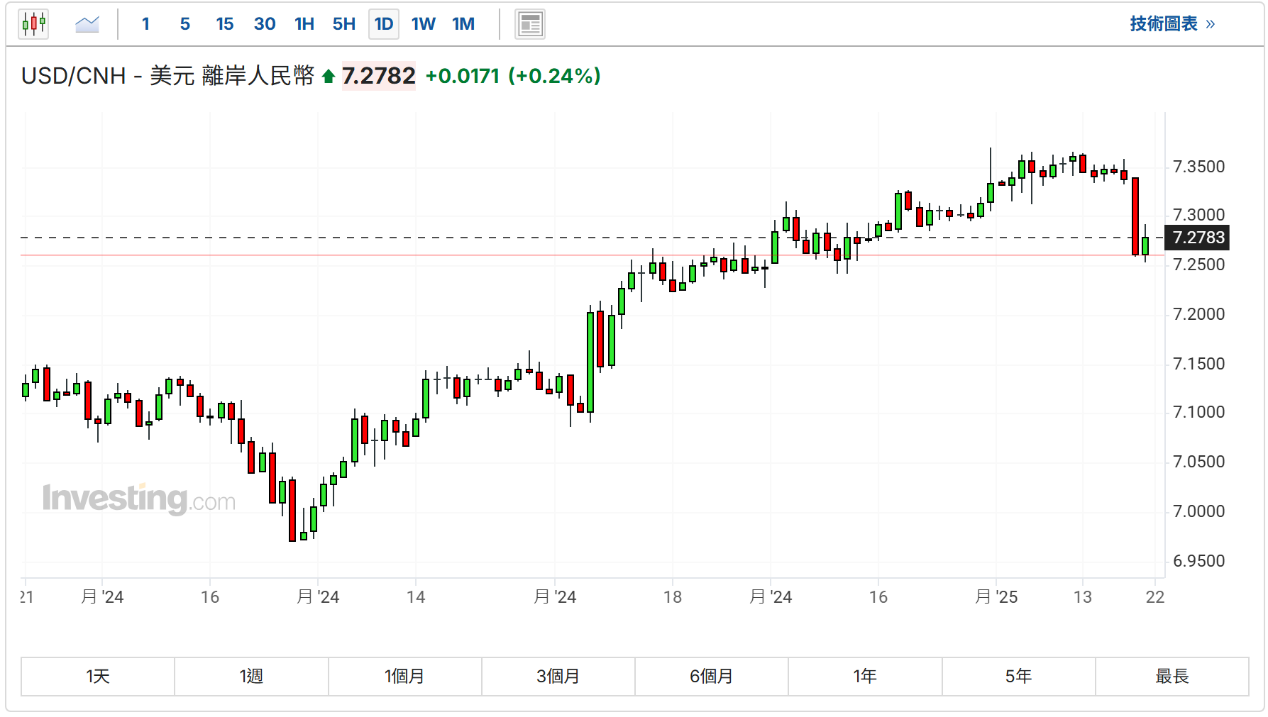Click the green up arrow price indicator
Screen dimensions: 1268x717
[x=328, y=77]
